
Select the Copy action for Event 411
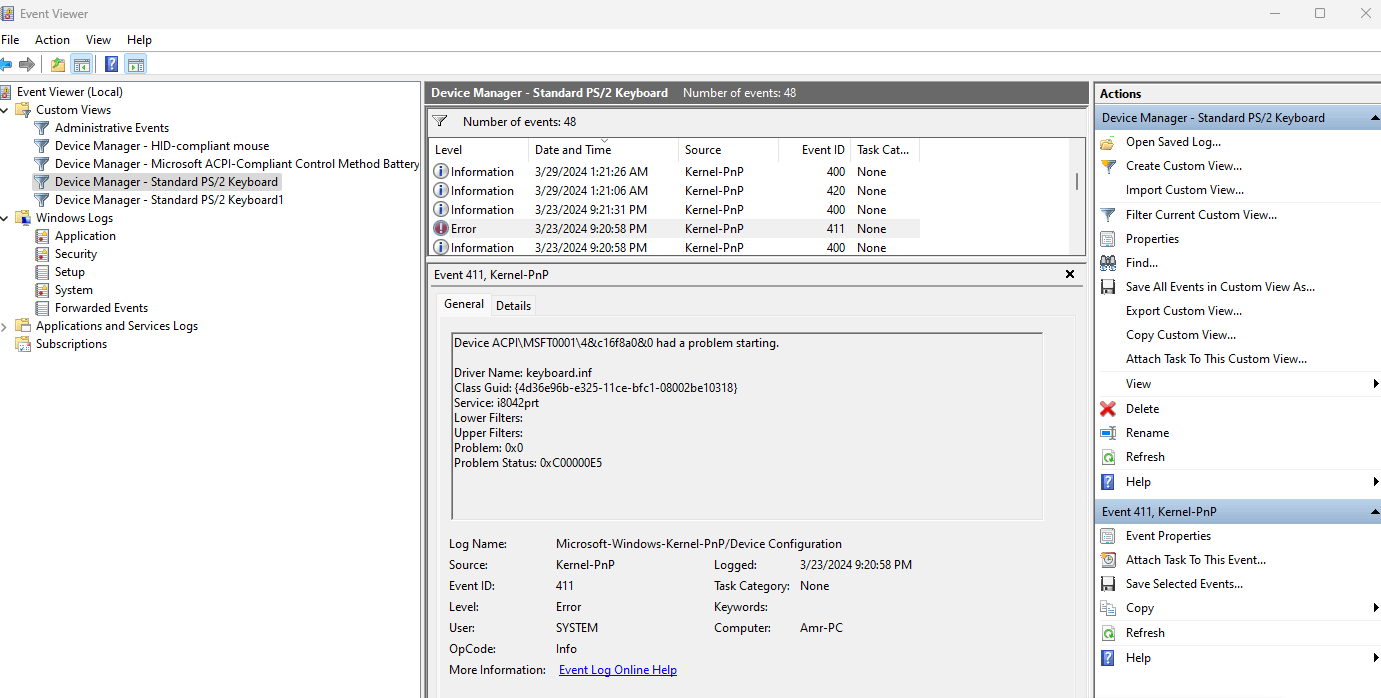(1138, 607)
